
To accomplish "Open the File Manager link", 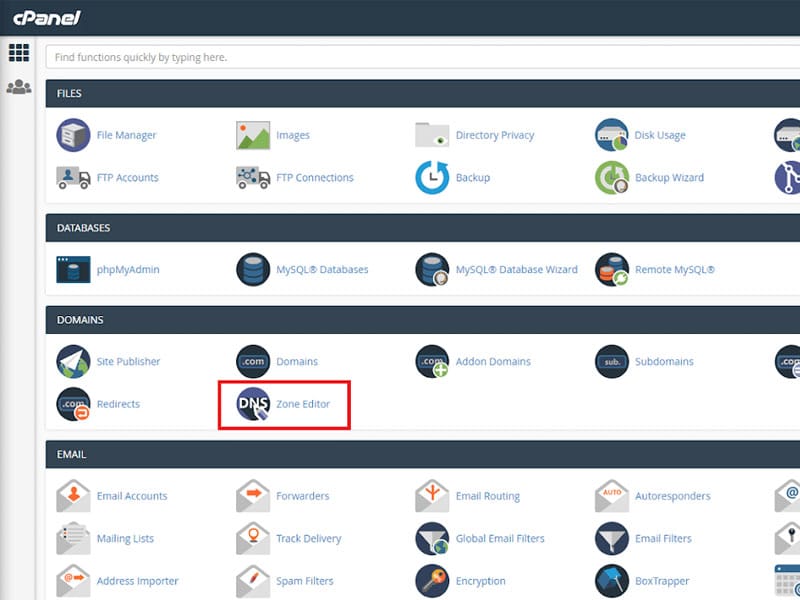I will coord(127,135).
